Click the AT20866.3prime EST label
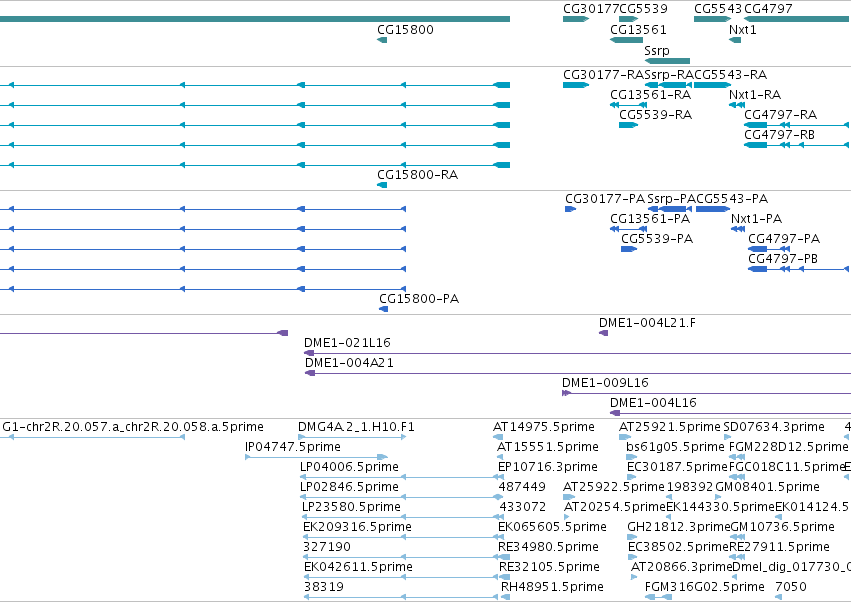The image size is (851, 602). 682,567
